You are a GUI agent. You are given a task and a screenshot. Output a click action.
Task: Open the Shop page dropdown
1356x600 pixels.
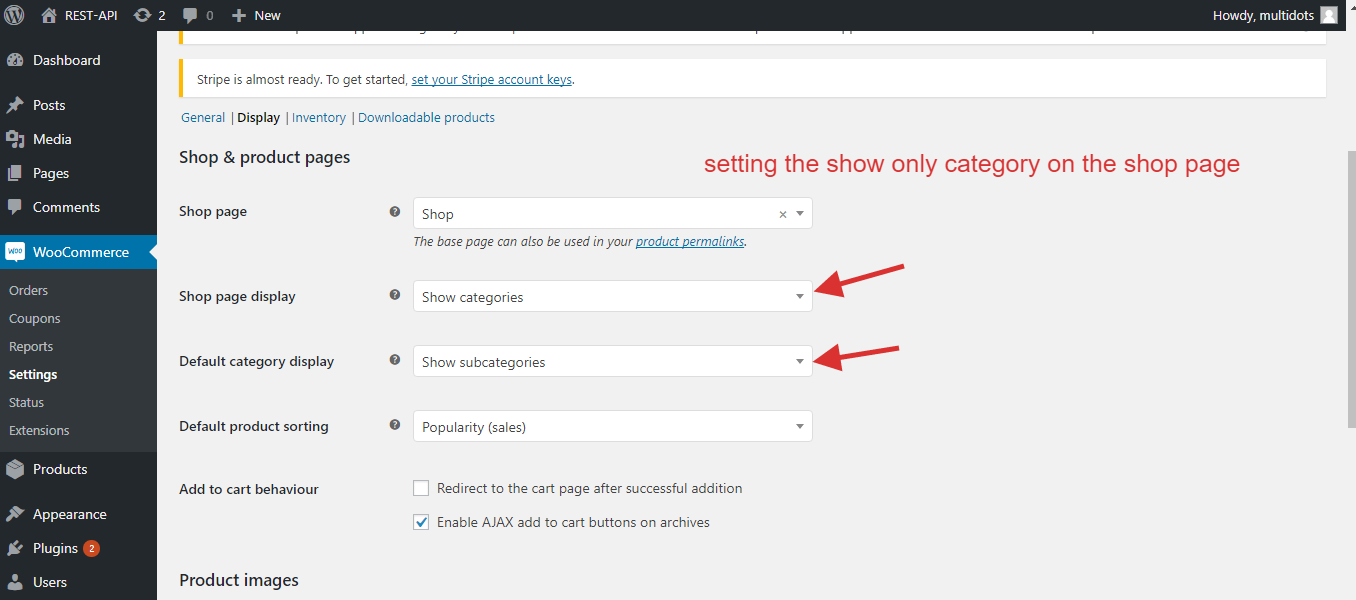(613, 213)
